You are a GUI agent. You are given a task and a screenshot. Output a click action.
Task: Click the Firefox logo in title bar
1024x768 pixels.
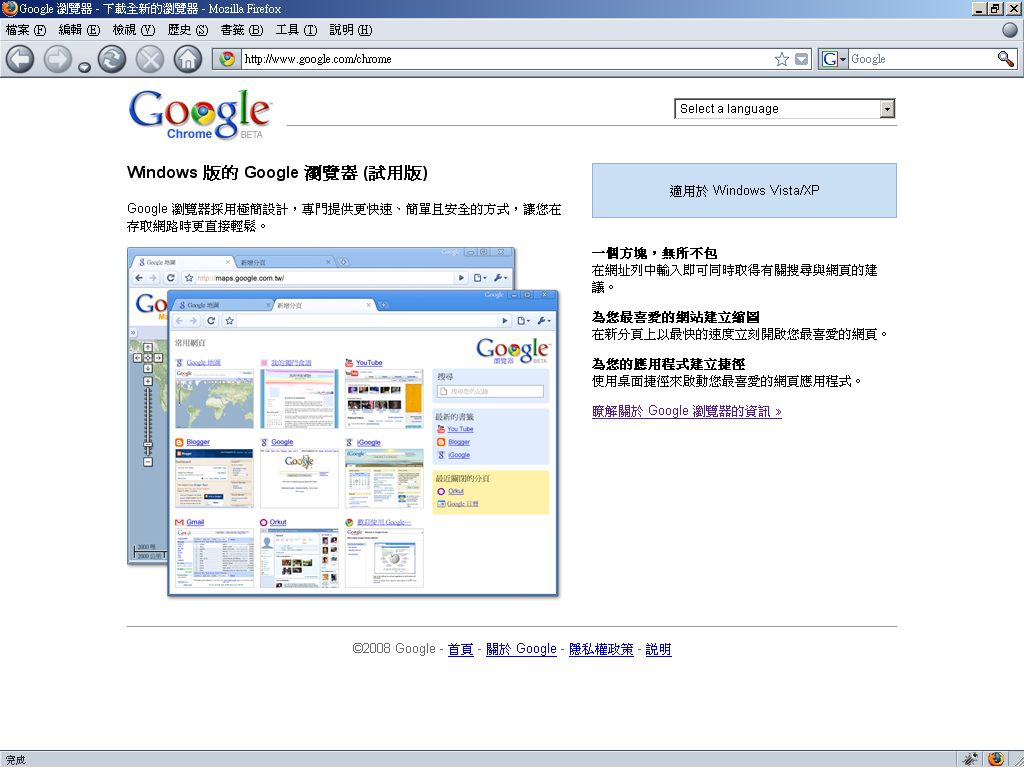(9, 8)
